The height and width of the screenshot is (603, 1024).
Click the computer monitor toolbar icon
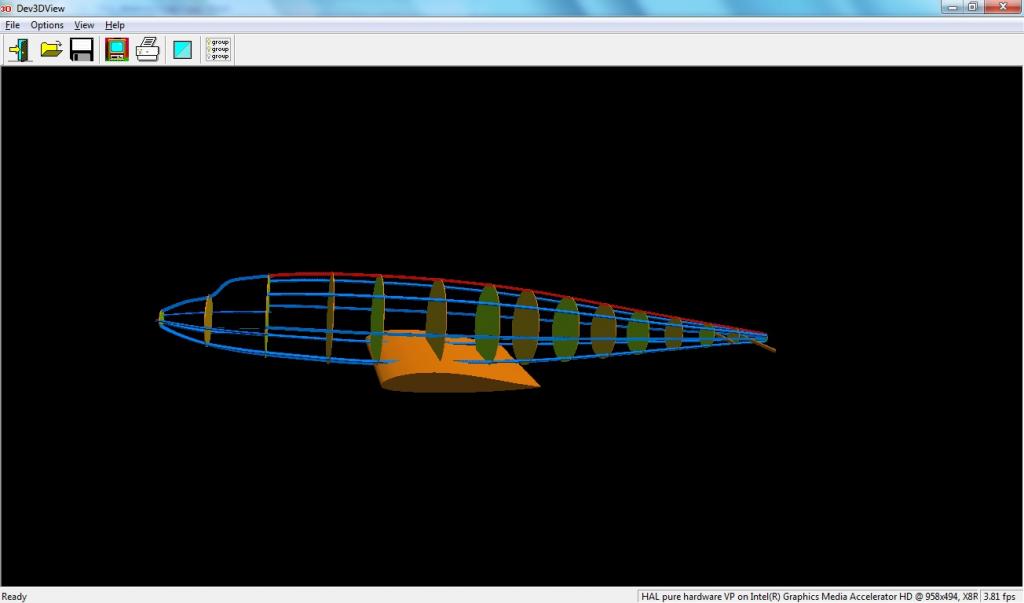point(117,49)
